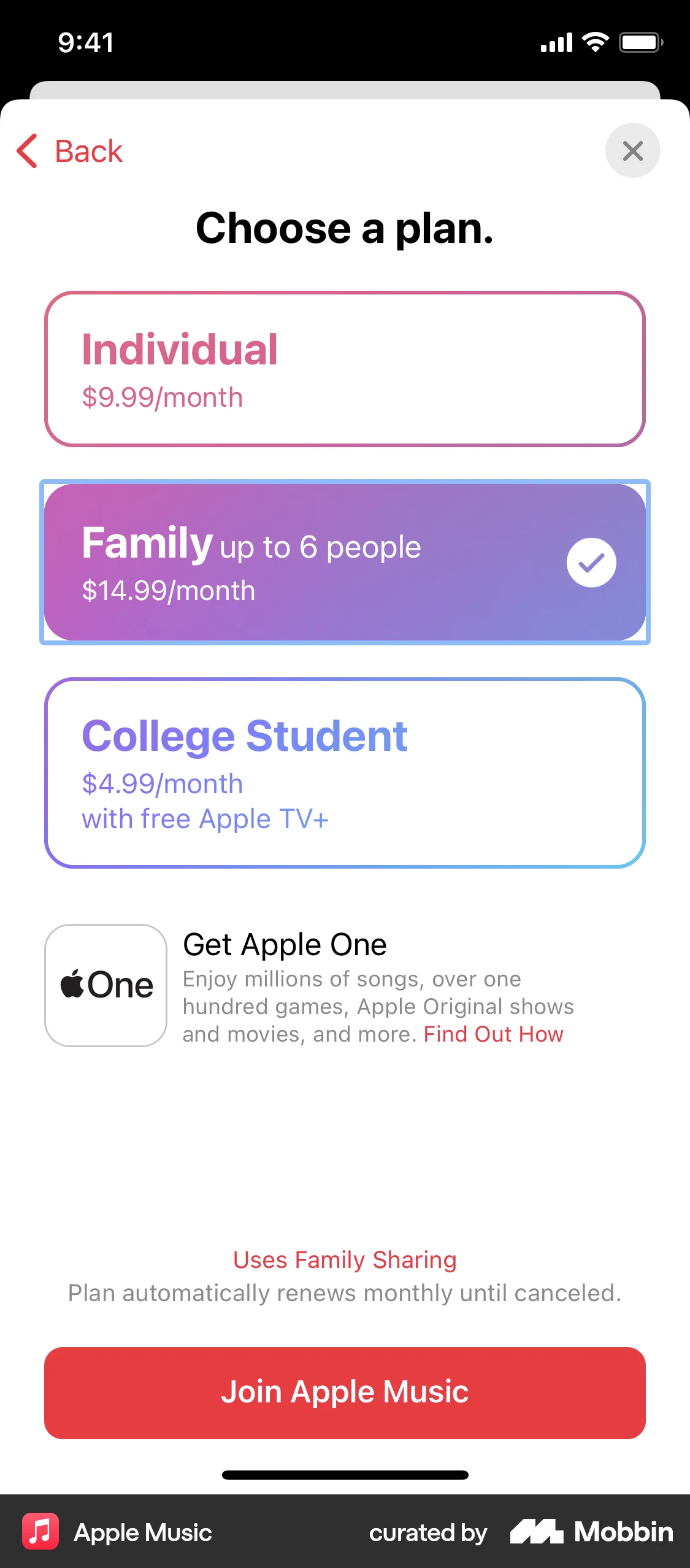
Task: Close the plan sheet with X icon
Action: click(x=632, y=150)
